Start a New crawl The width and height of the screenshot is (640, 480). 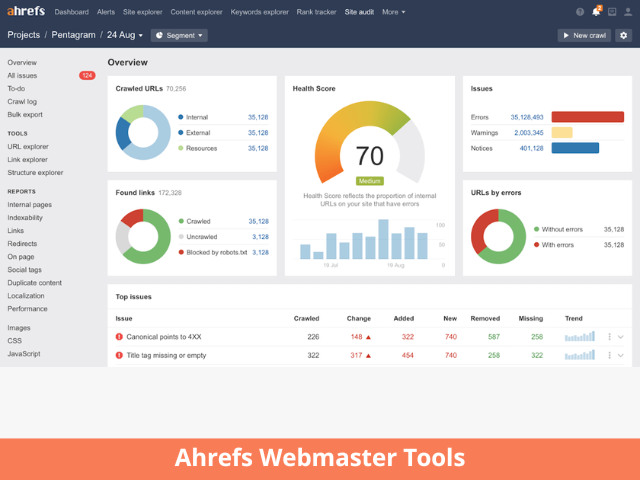584,36
